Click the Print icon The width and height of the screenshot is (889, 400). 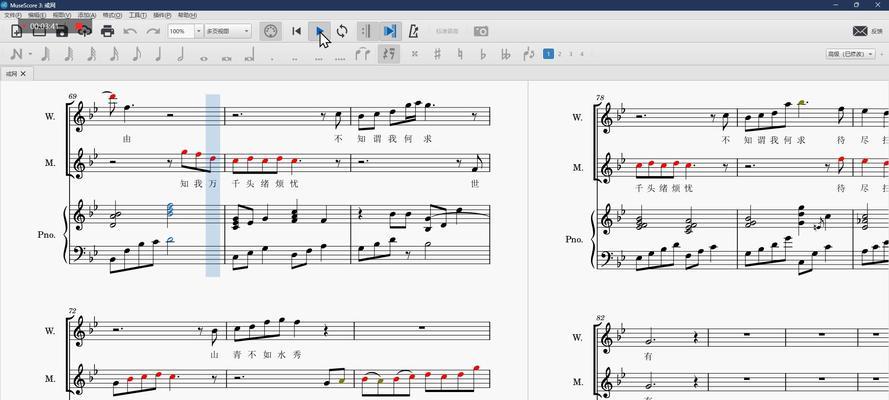107,31
